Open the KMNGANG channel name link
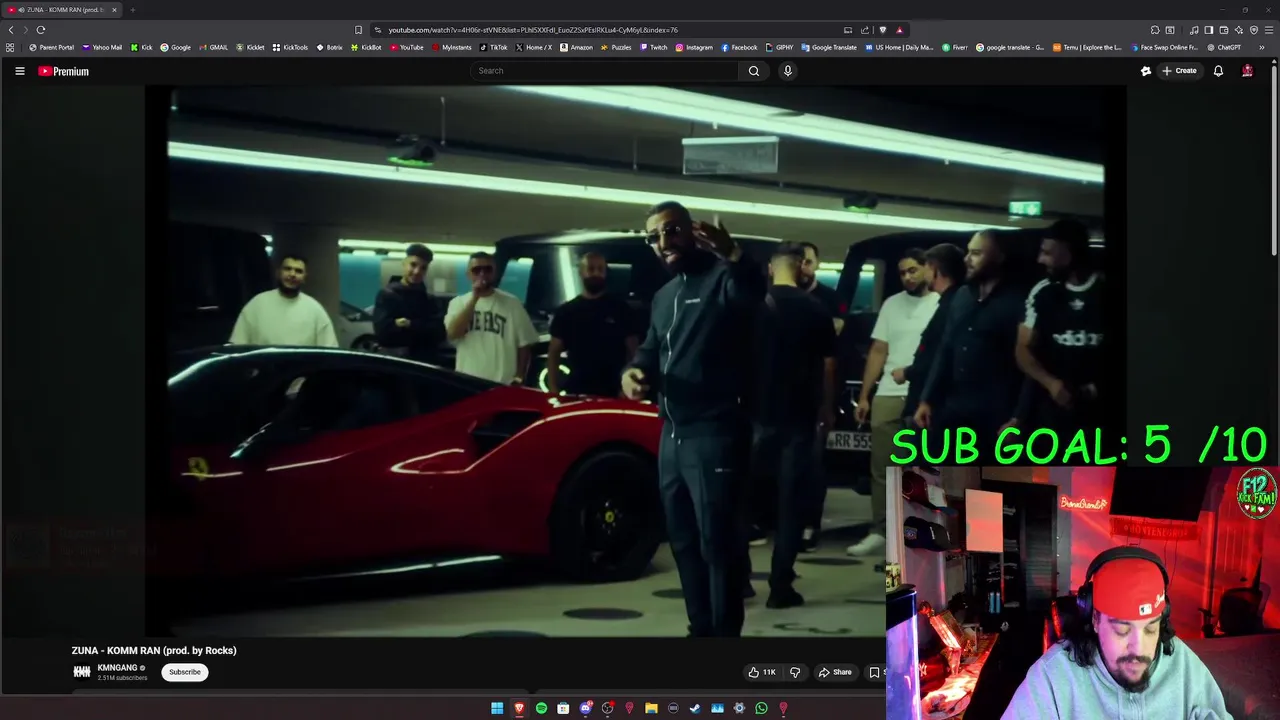The height and width of the screenshot is (720, 1280). click(117, 668)
